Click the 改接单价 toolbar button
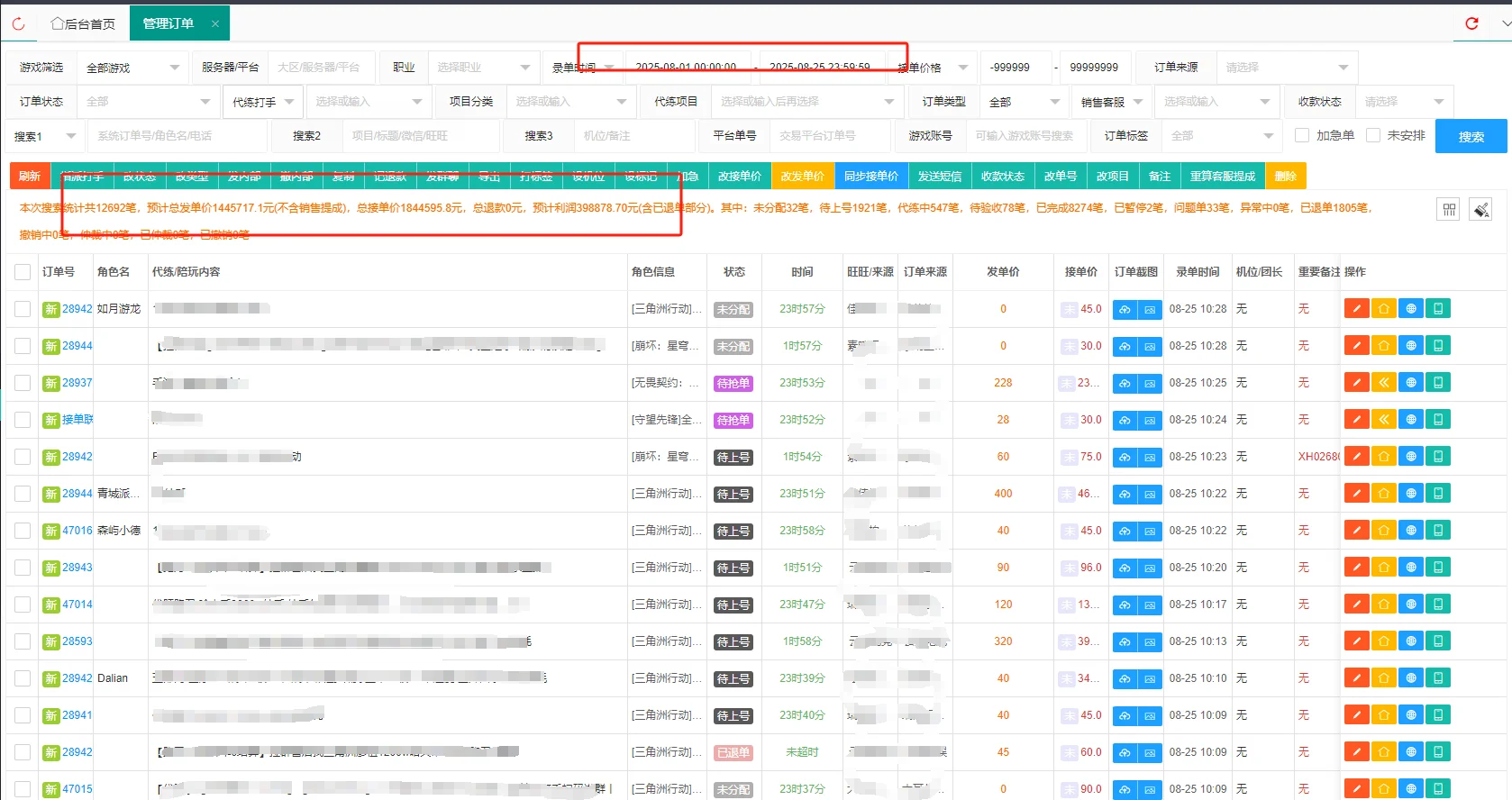 coord(740,176)
